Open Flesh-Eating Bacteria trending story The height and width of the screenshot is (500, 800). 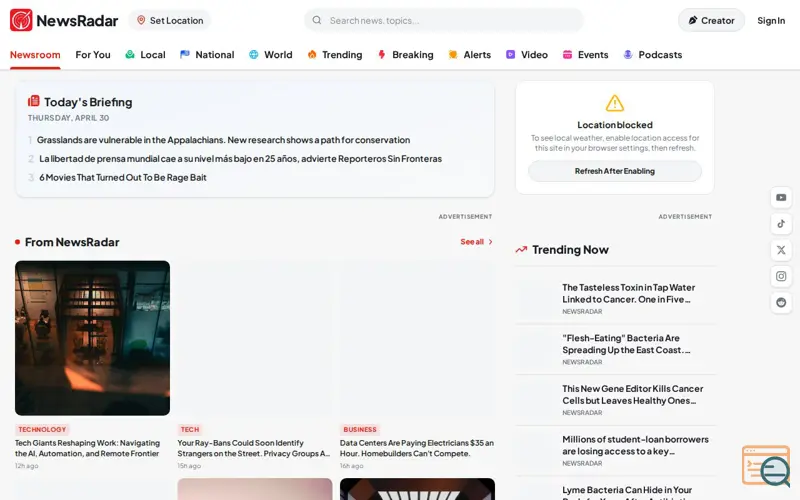pyautogui.click(x=626, y=344)
